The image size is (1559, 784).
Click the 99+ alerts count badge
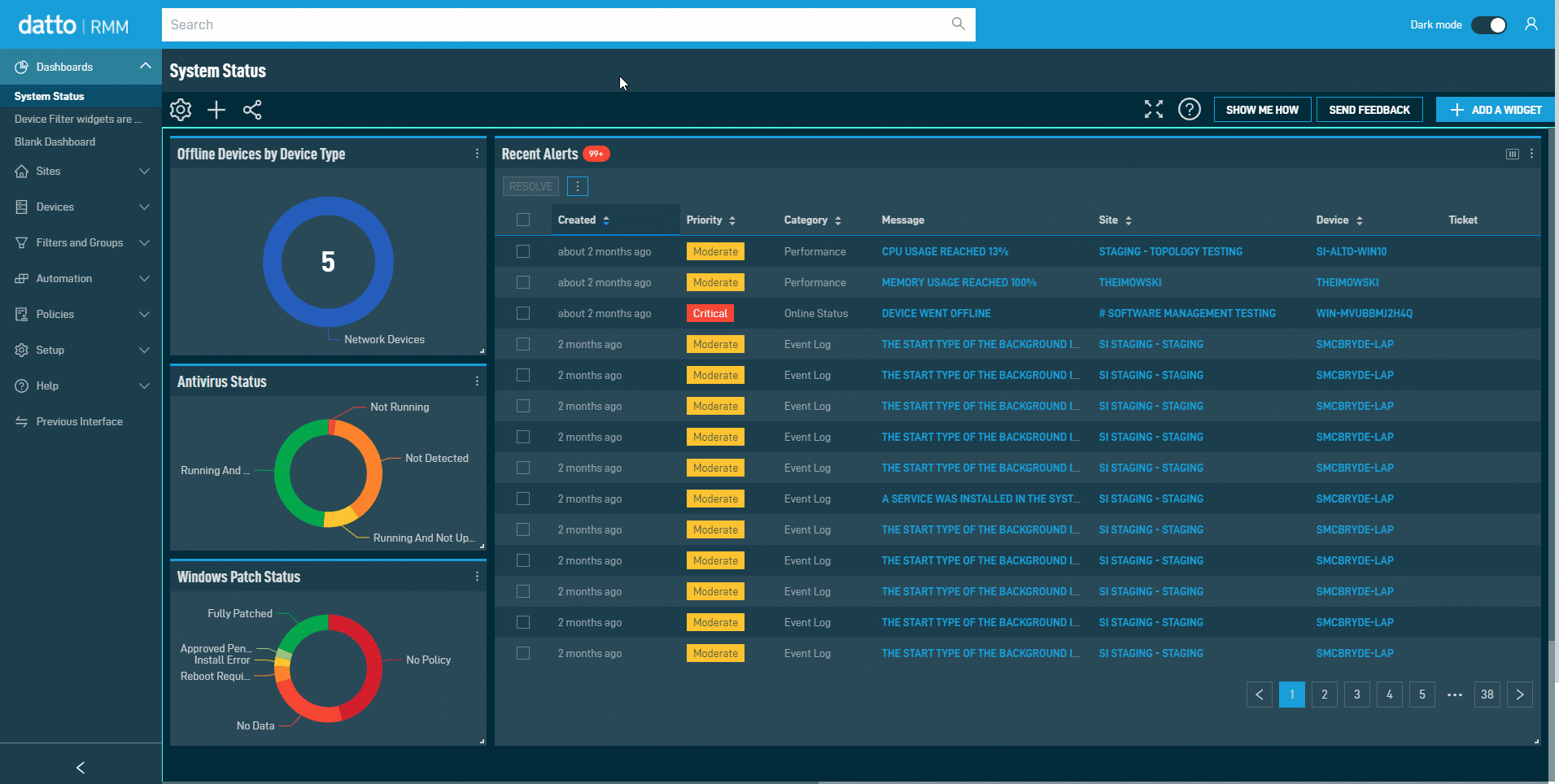click(x=596, y=154)
